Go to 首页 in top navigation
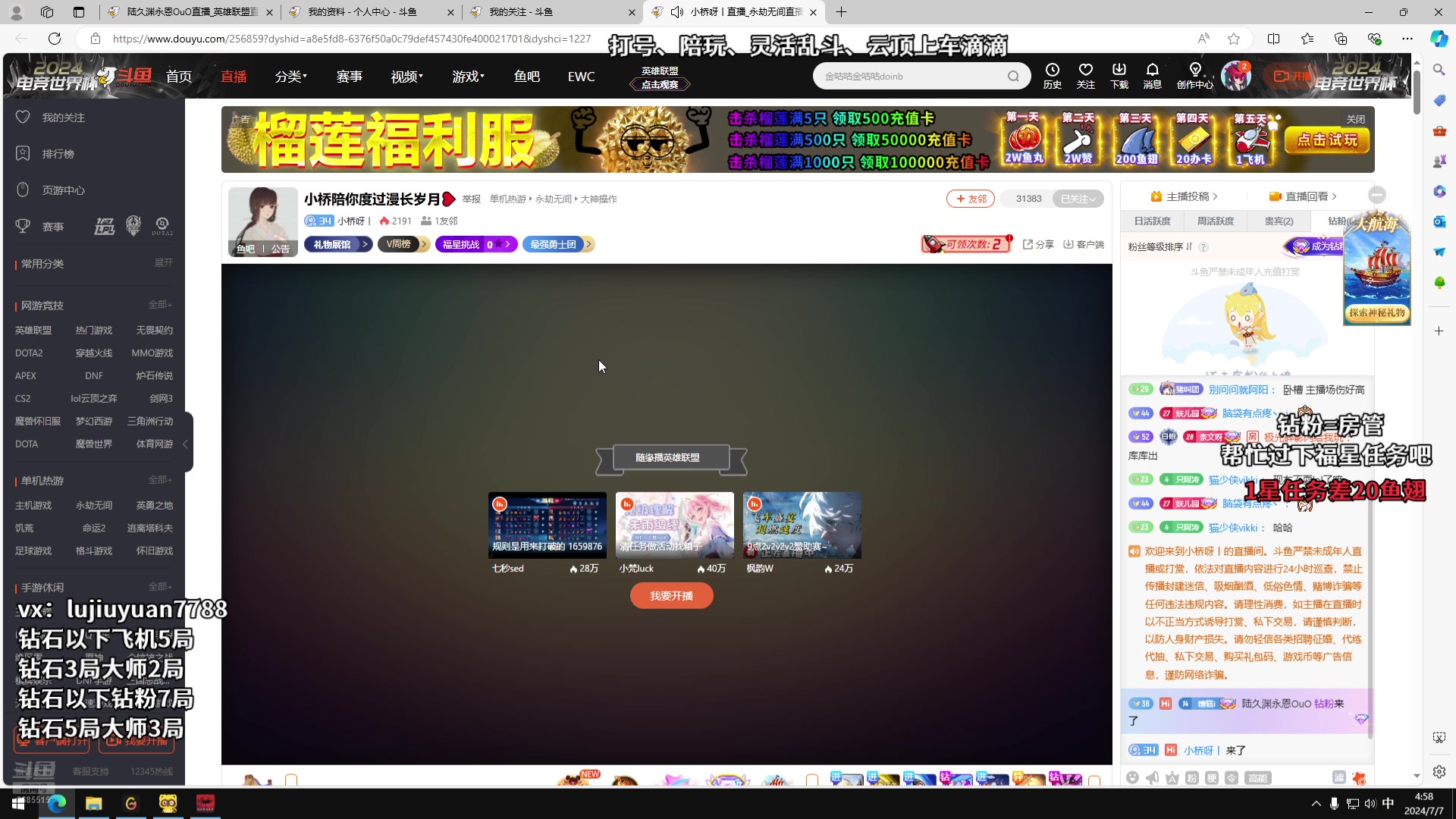1456x819 pixels. point(179,77)
